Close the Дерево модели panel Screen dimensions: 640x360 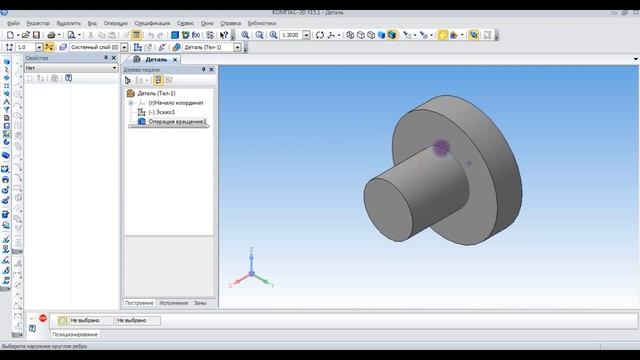[x=211, y=70]
